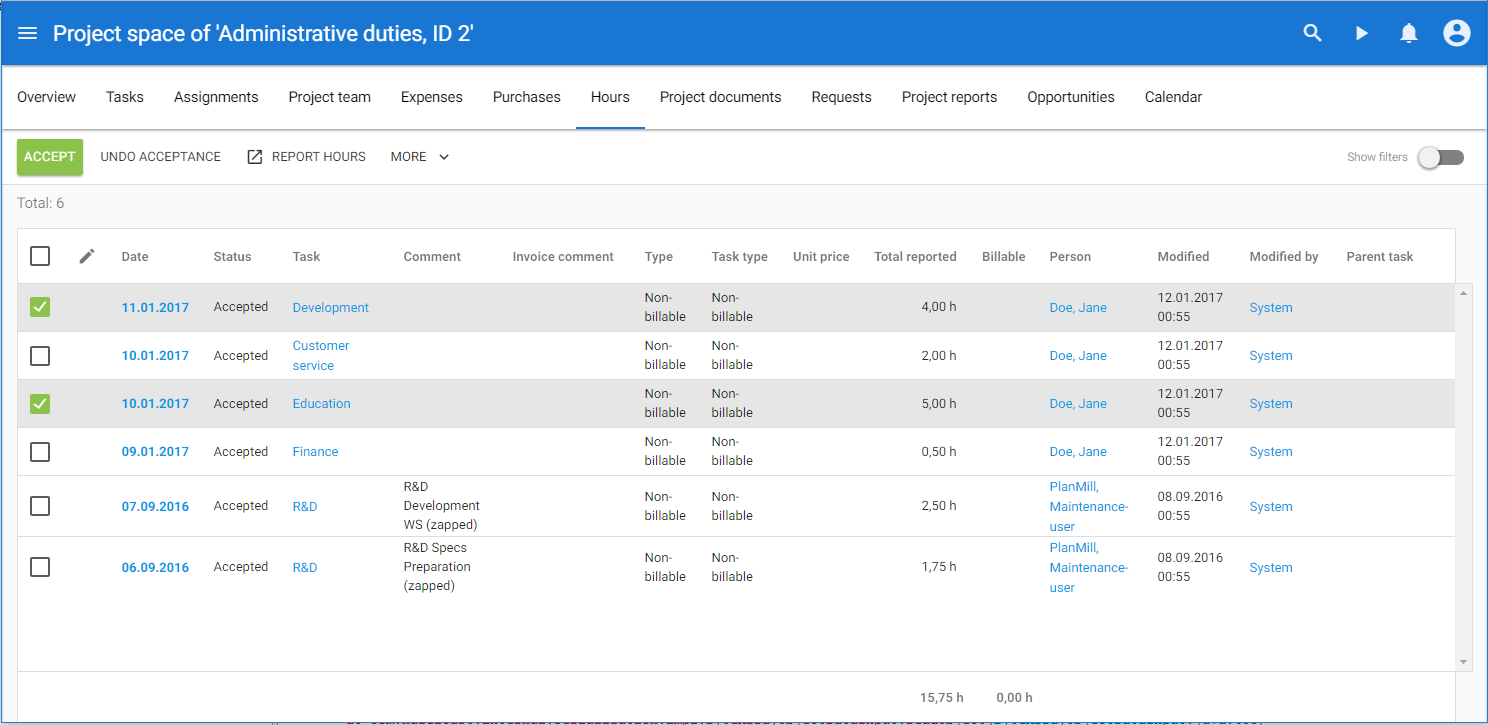Image resolution: width=1488 pixels, height=725 pixels.
Task: Open the 09.01.2017 date link
Action: (155, 452)
